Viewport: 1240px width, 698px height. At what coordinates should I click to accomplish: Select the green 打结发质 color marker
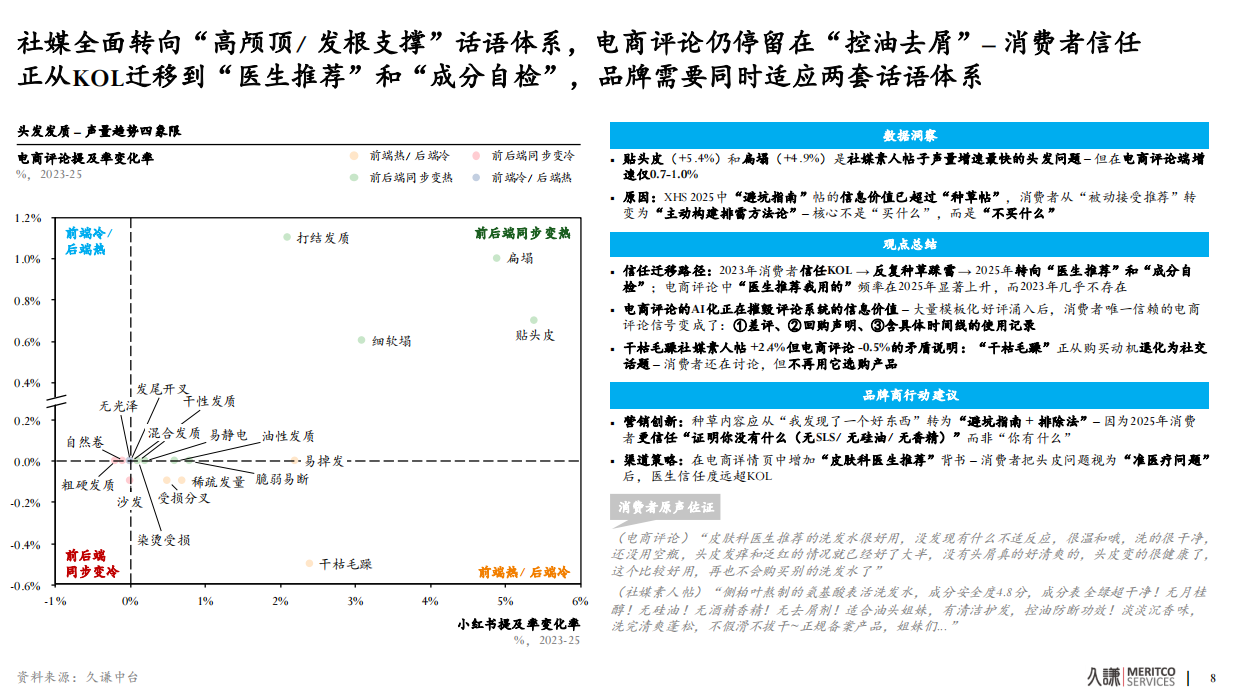[x=287, y=238]
